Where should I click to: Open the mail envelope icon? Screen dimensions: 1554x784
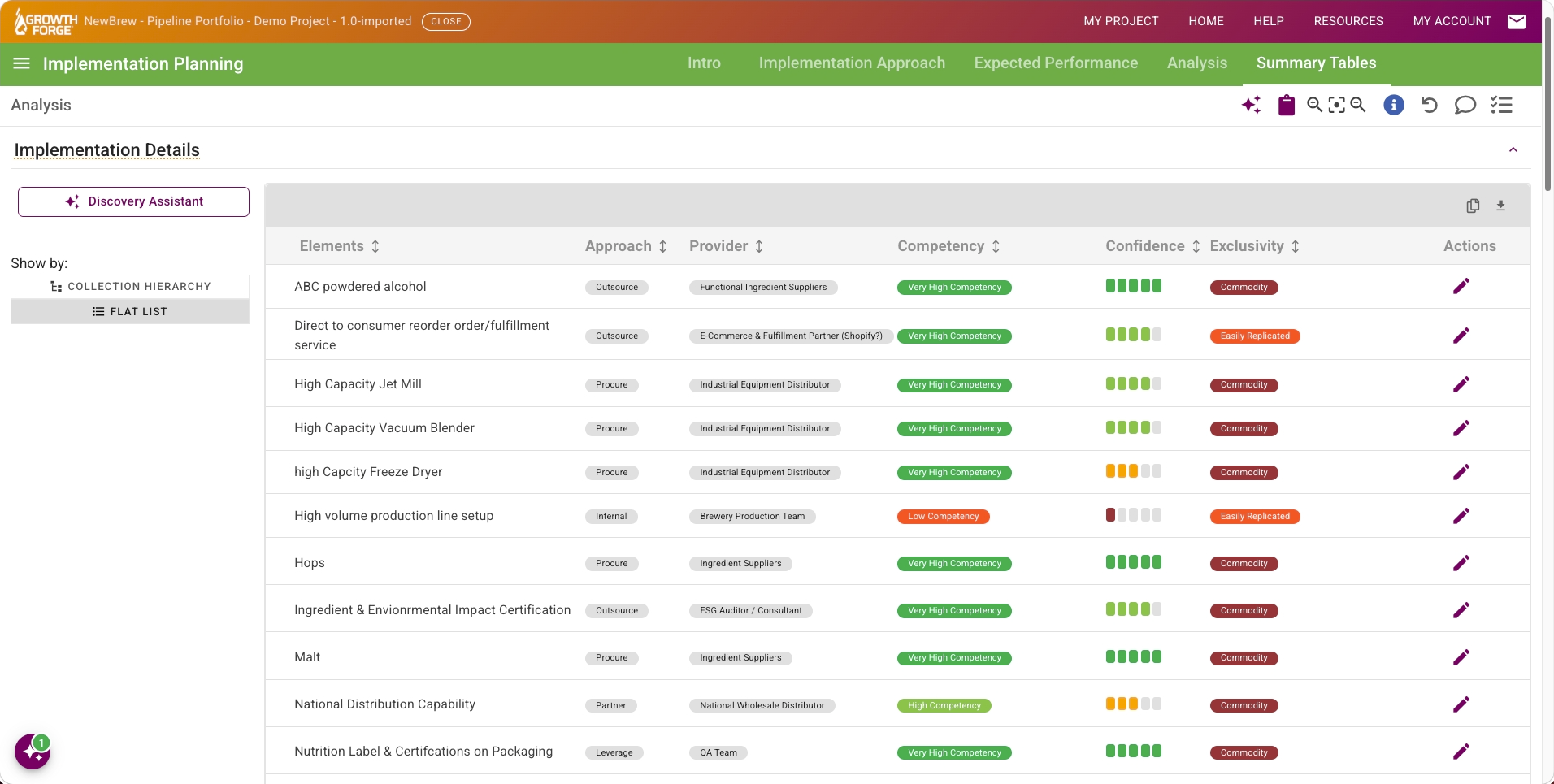(1517, 21)
